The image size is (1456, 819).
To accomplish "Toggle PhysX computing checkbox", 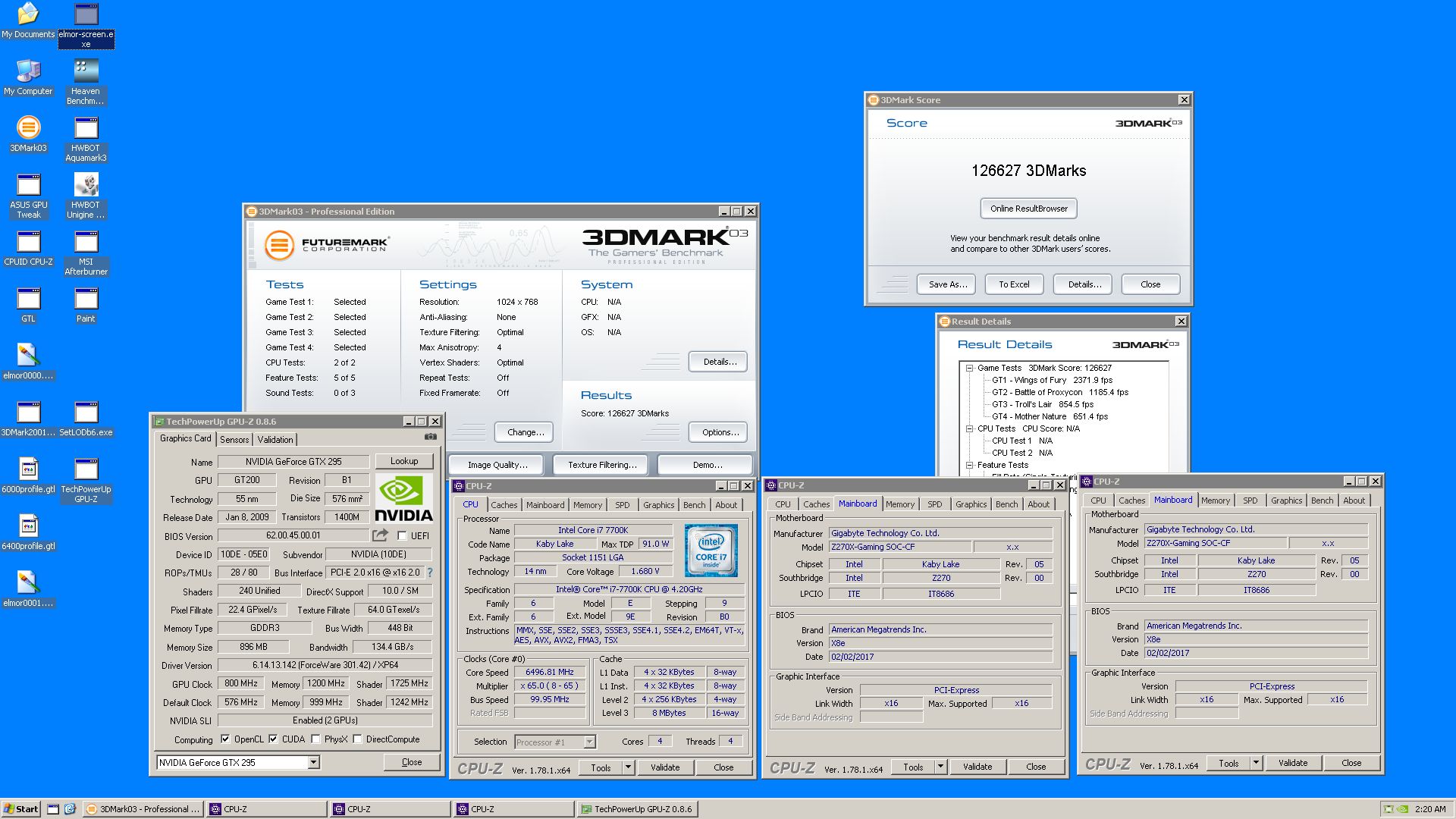I will [x=315, y=739].
